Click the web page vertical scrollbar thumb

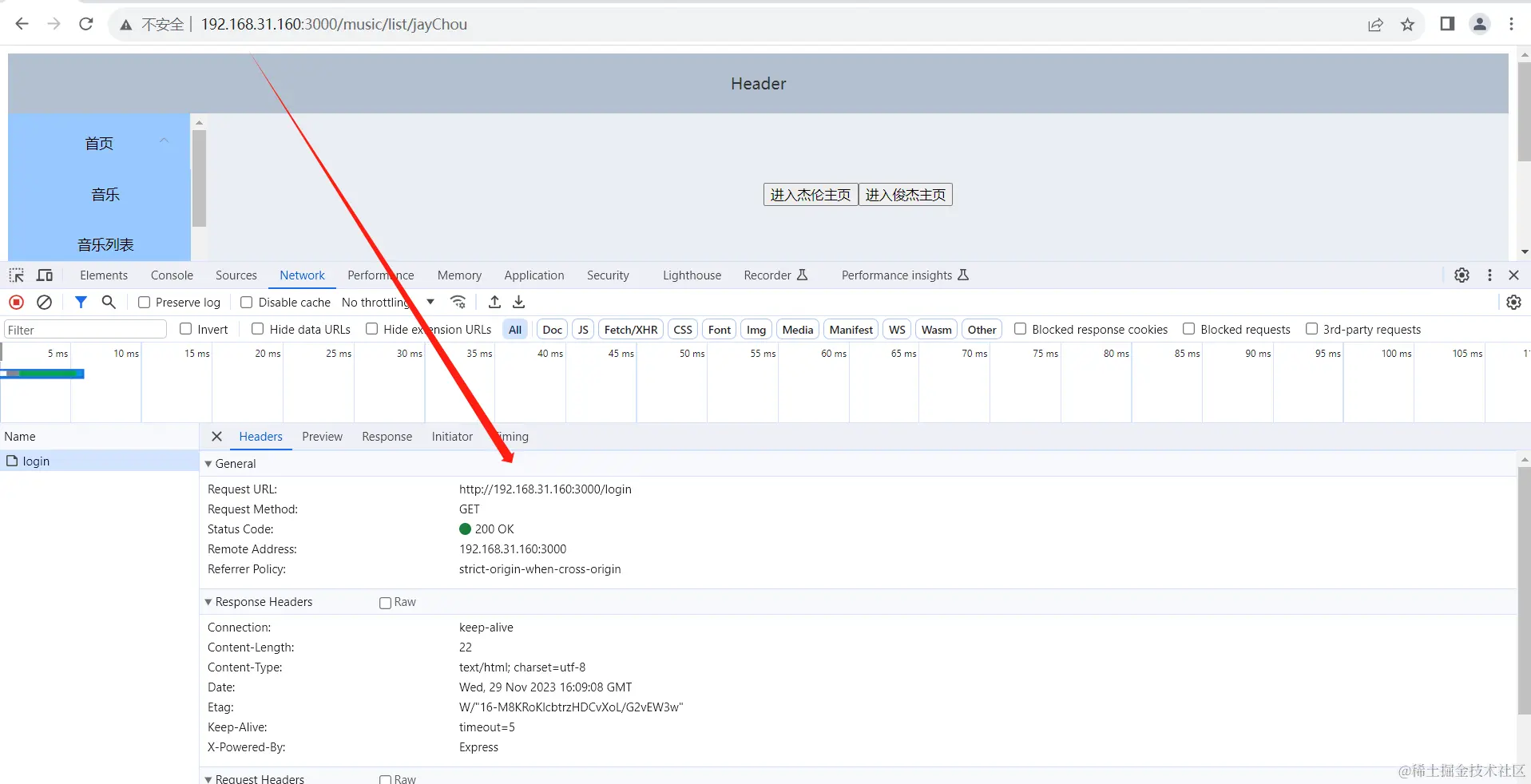1524,112
